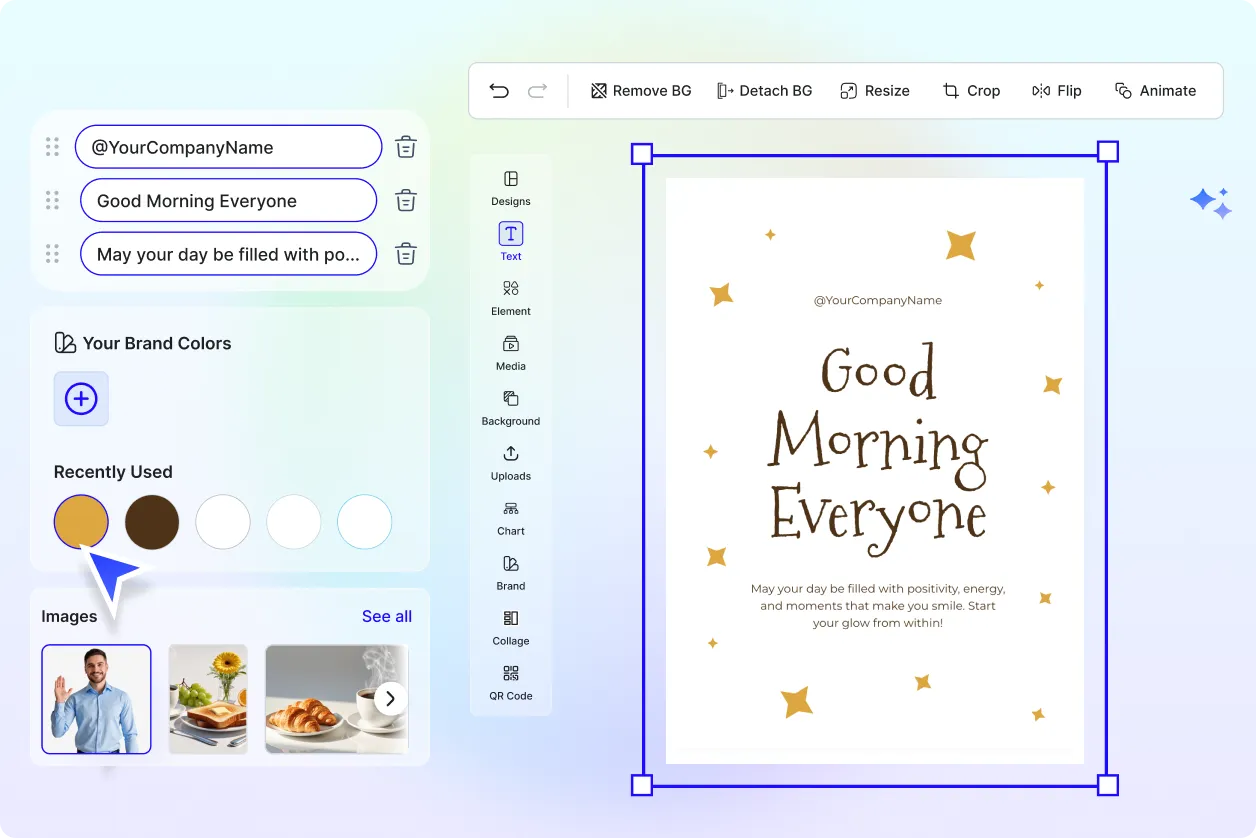The width and height of the screenshot is (1256, 838).
Task: Click the Detach BG tool
Action: click(x=765, y=90)
